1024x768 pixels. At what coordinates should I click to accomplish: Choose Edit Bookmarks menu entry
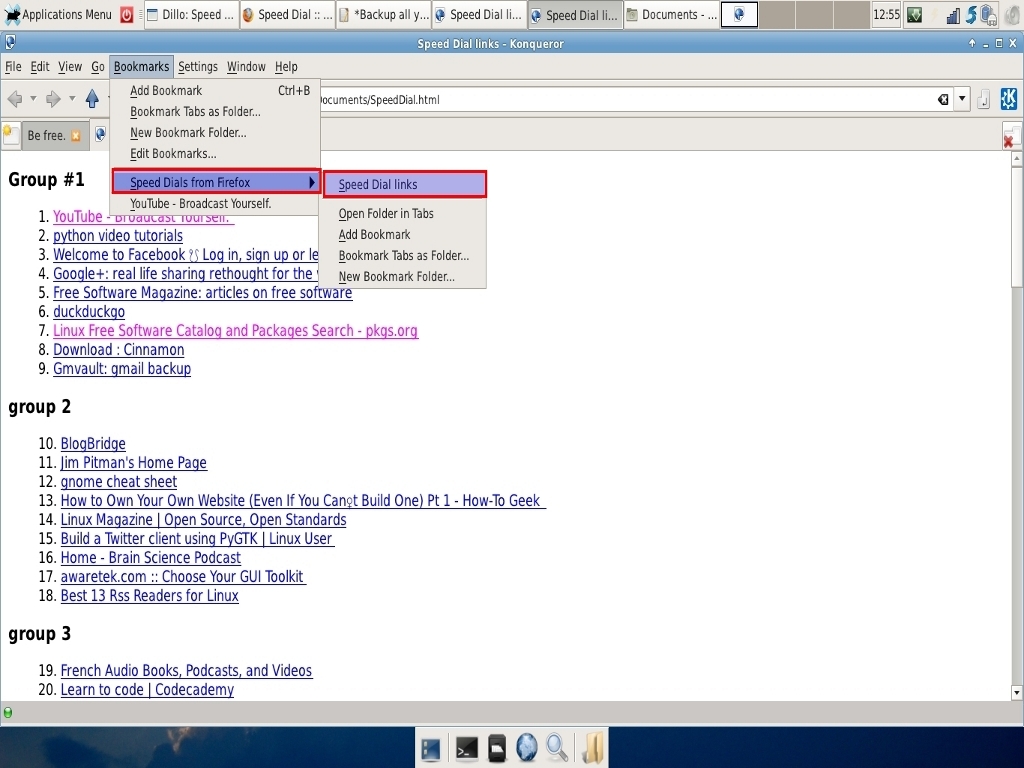point(216,153)
